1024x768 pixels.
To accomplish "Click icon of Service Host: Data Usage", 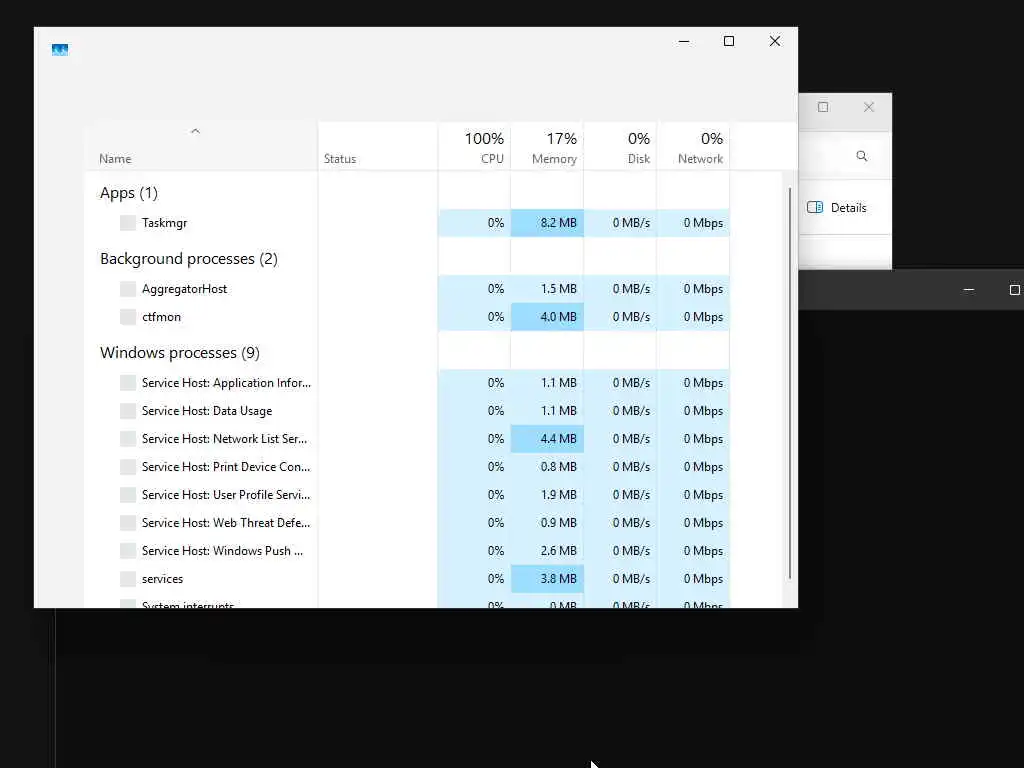I will point(128,411).
